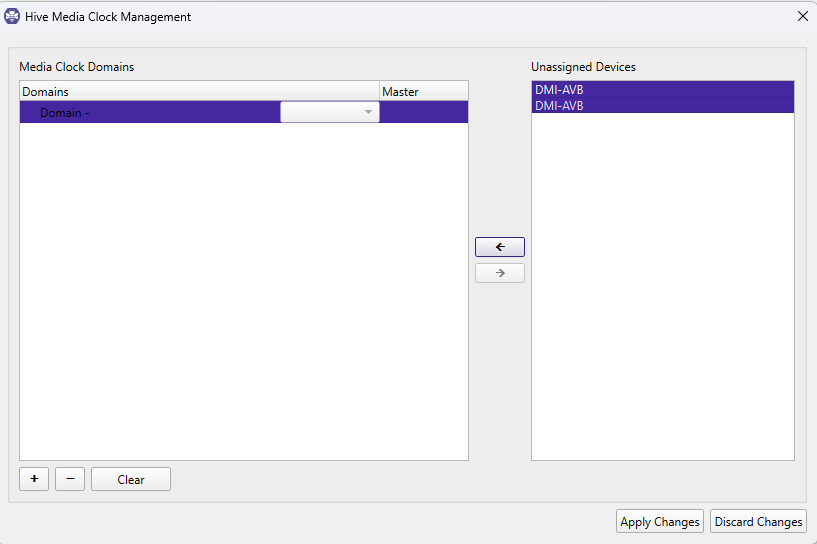Click empty space in the Unassigned Devices list
817x544 pixels.
662,300
